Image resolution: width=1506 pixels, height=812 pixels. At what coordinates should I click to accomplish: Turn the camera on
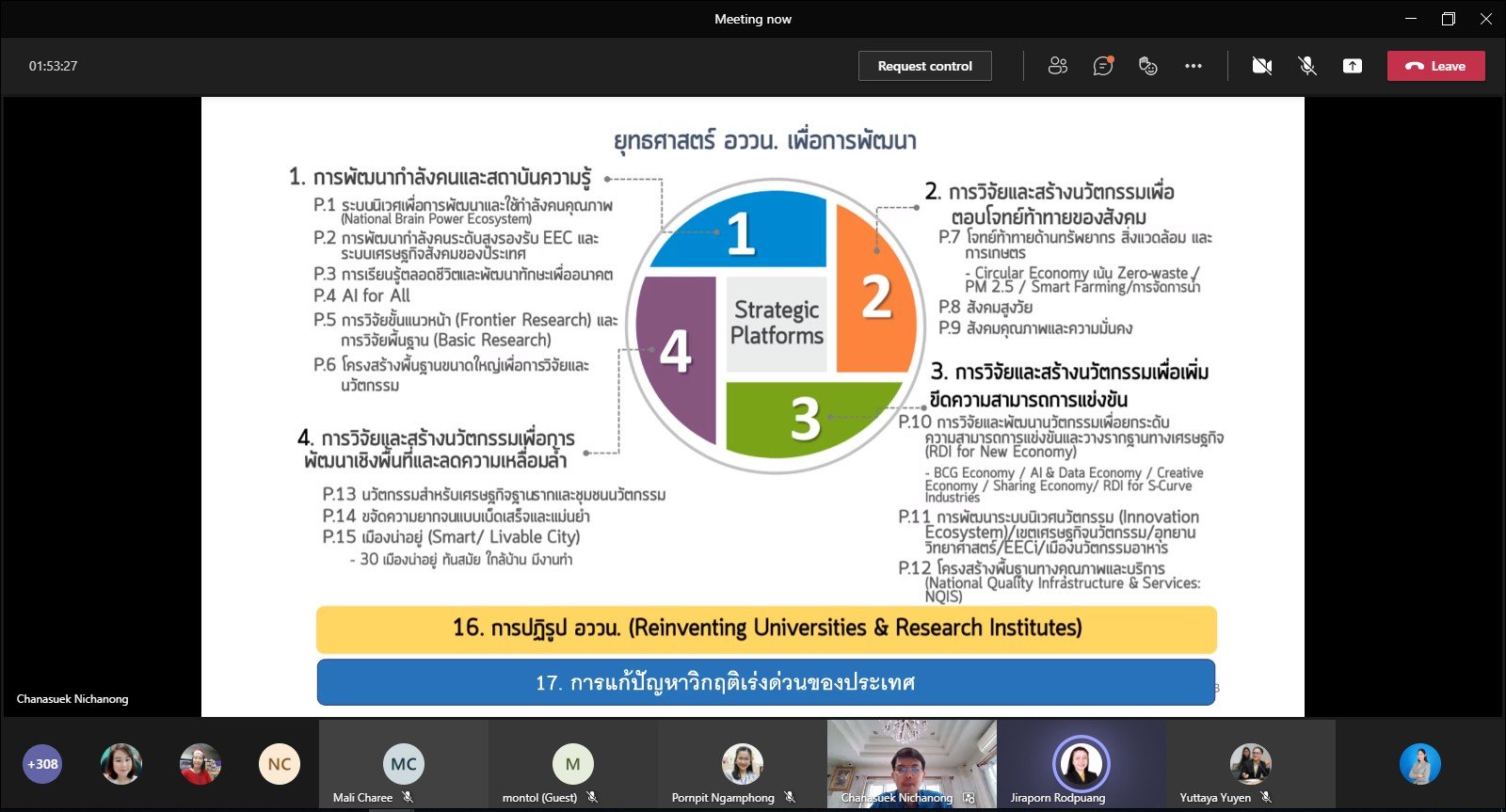pyautogui.click(x=1261, y=66)
